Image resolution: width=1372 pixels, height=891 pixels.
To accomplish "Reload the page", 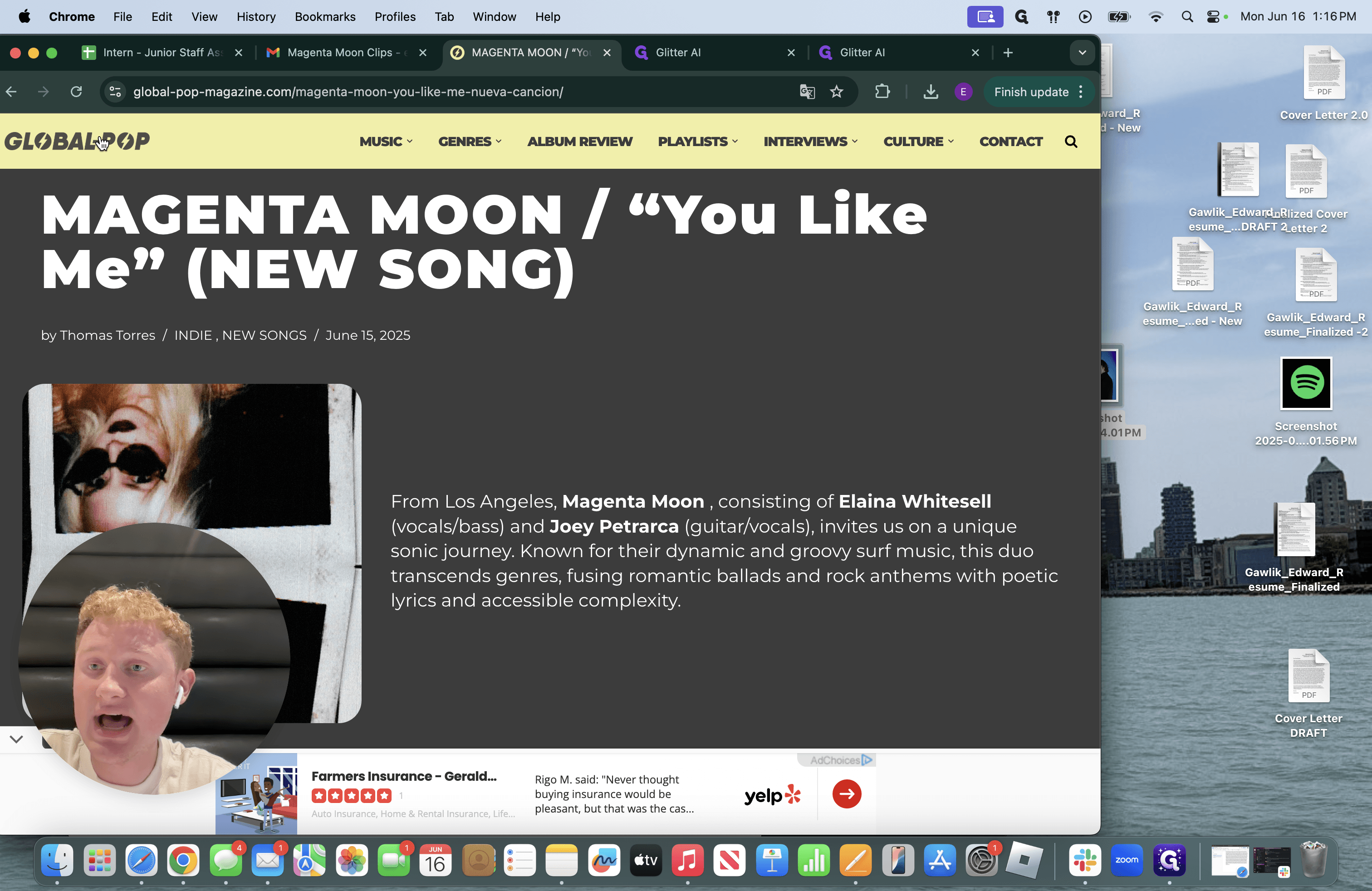I will click(x=76, y=92).
